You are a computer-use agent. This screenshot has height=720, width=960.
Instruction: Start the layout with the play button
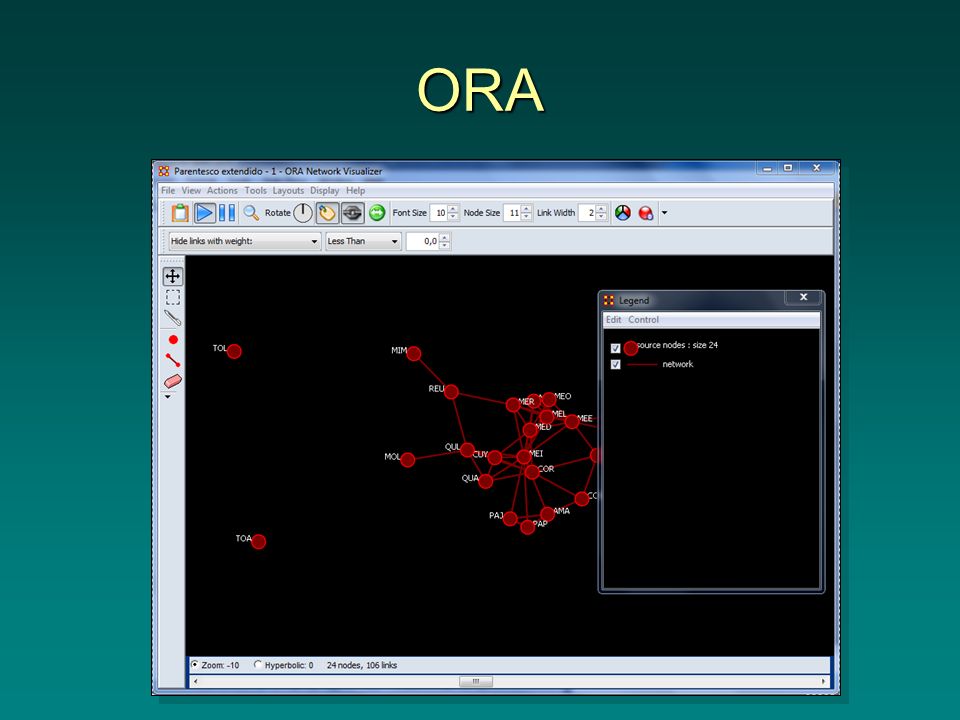tap(204, 212)
